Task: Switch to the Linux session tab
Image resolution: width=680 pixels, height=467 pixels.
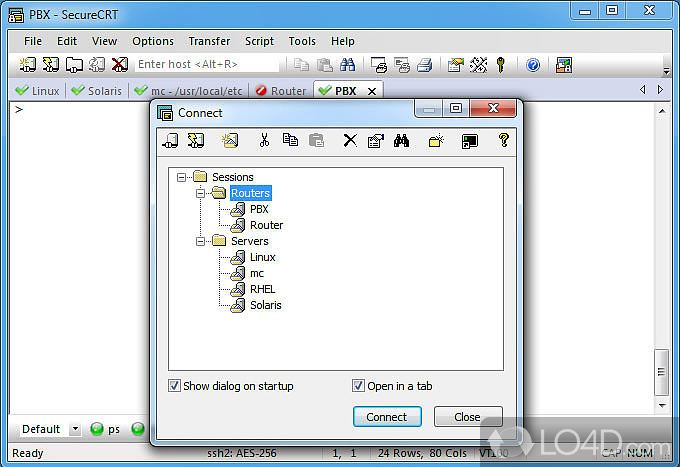Action: tap(37, 91)
